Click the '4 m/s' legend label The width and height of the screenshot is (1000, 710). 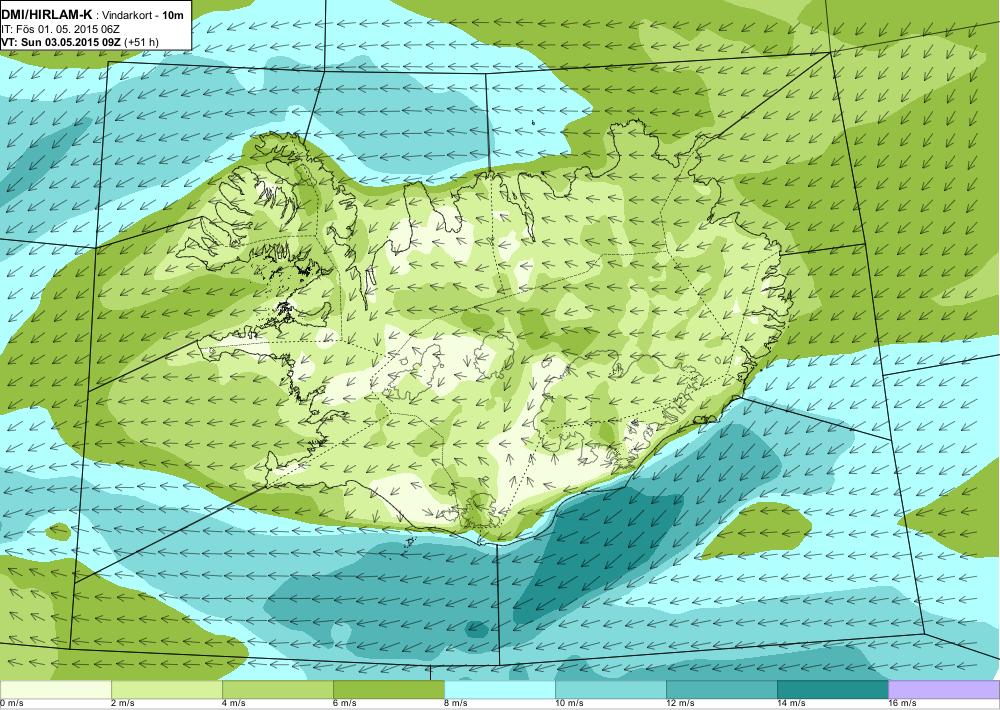234,703
